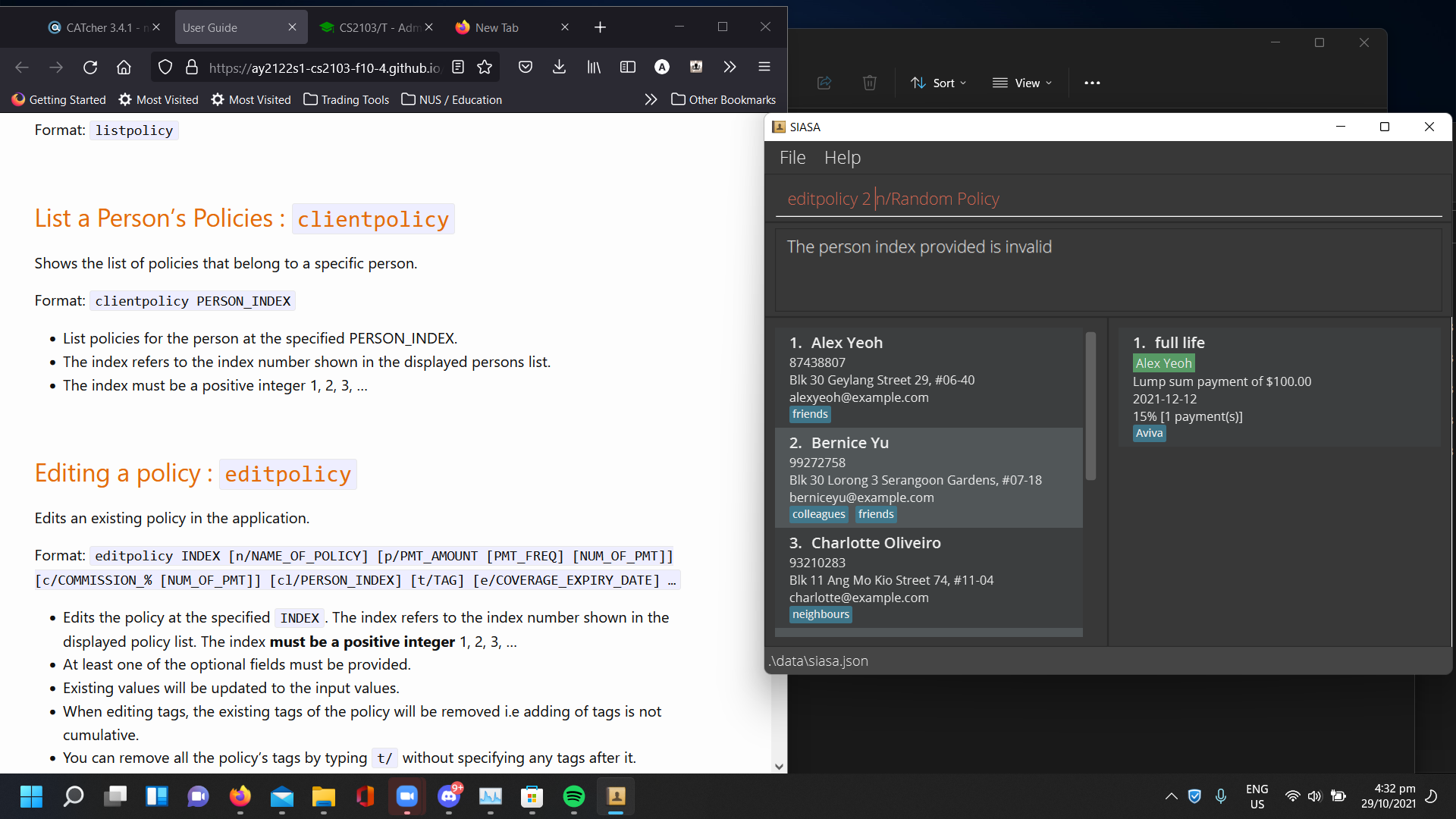Click the extensions puzzle icon in Firefox
This screenshot has height=819, width=1456.
point(730,67)
